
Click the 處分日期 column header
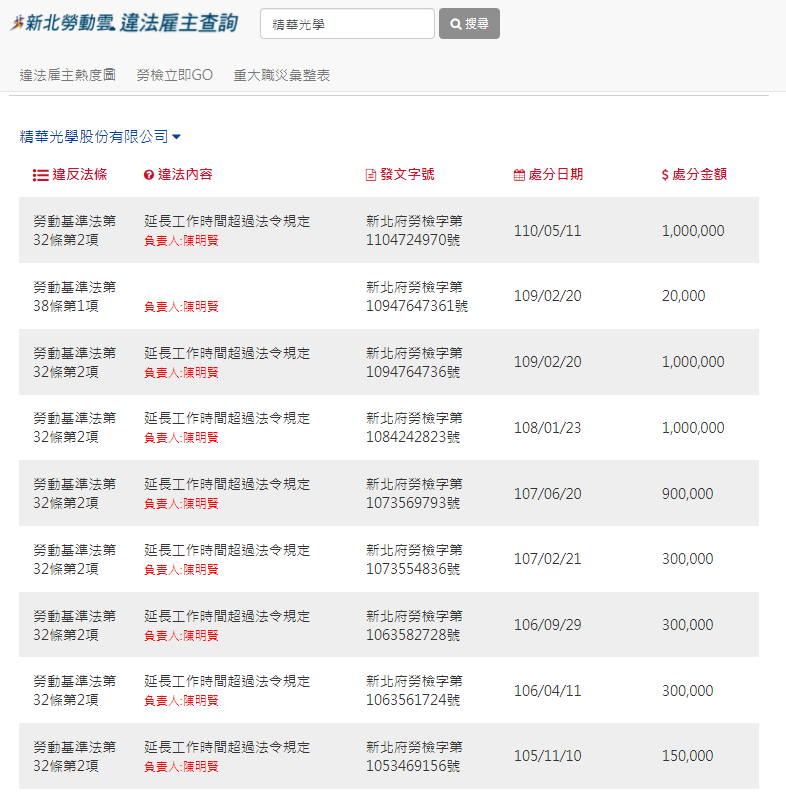tap(548, 175)
